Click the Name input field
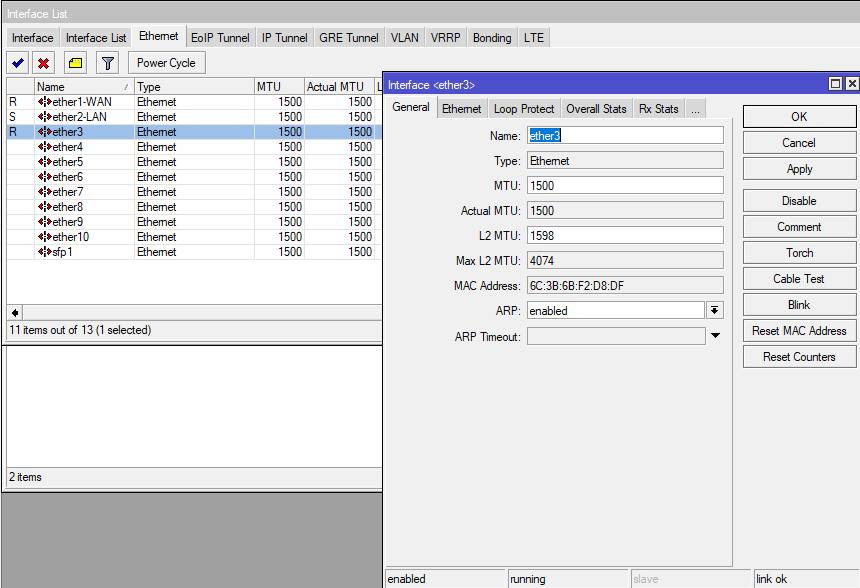The image size is (860, 588). (625, 135)
